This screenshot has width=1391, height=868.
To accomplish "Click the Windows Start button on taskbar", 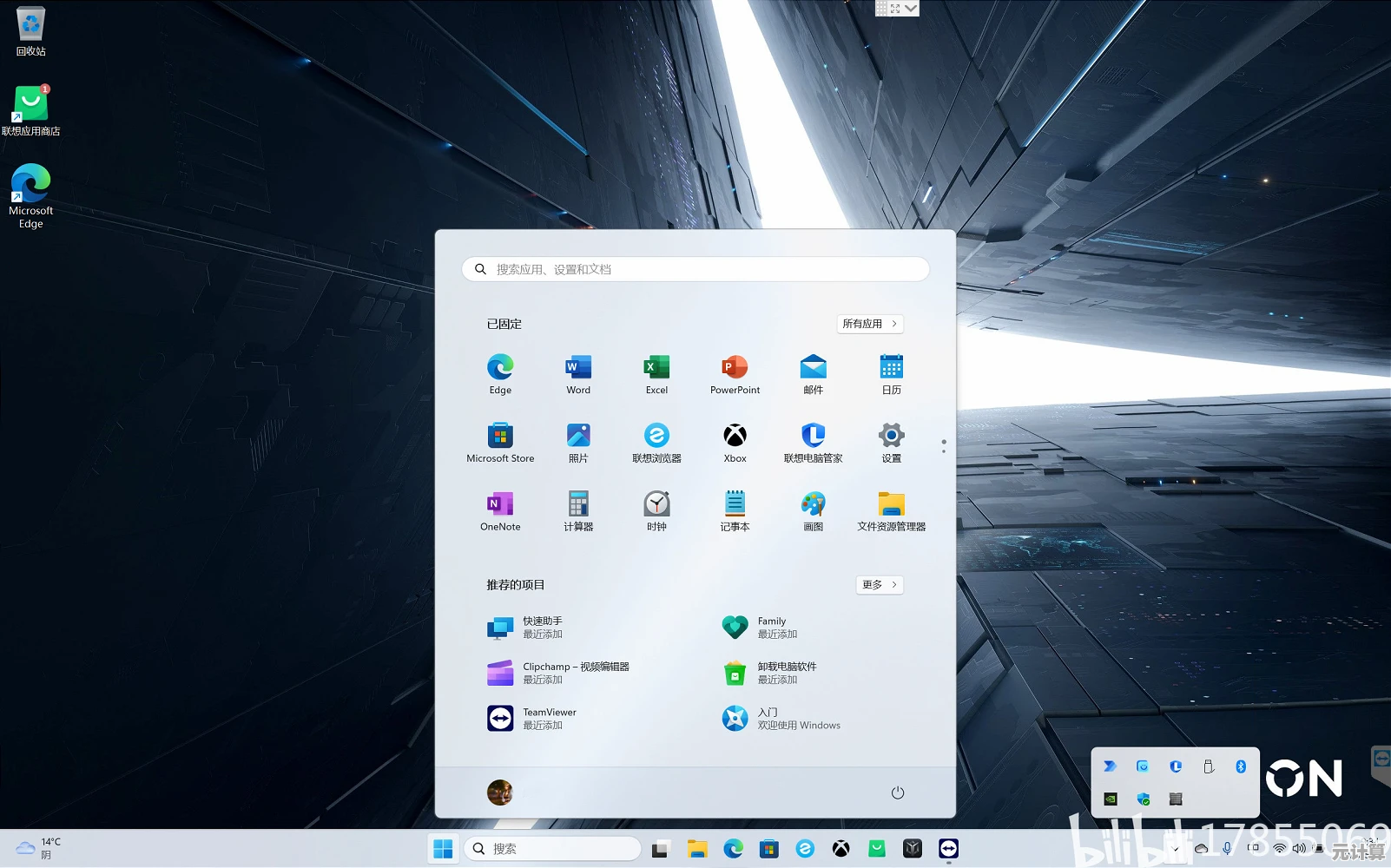I will tap(443, 849).
